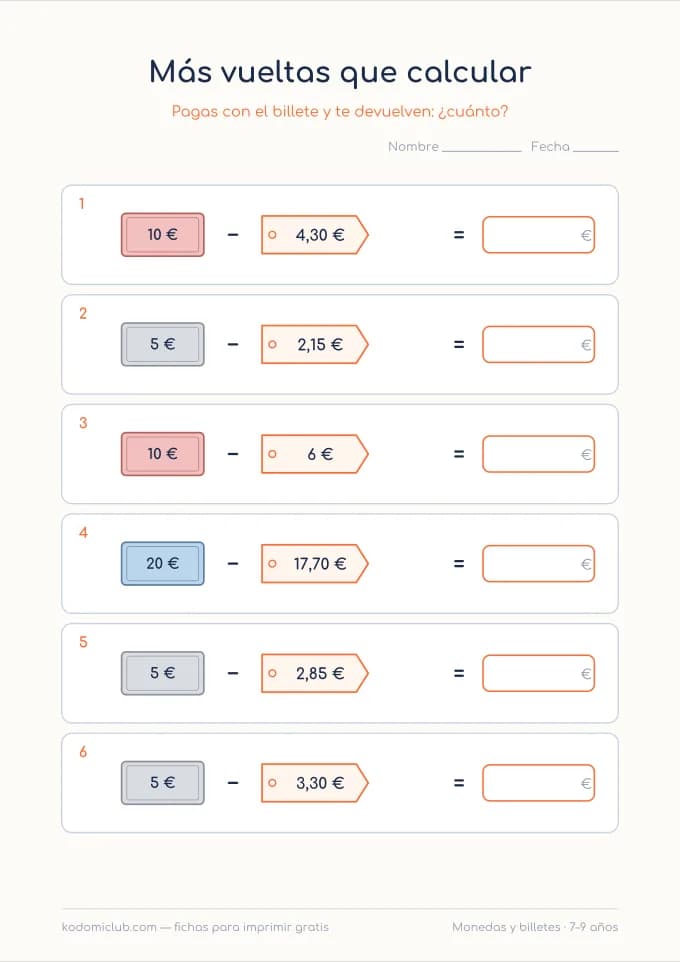Click the pink 10 € banknote in exercise 1

coord(163,234)
